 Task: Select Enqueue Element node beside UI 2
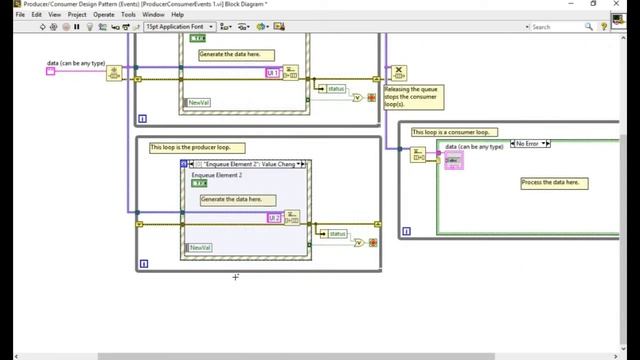pos(292,217)
